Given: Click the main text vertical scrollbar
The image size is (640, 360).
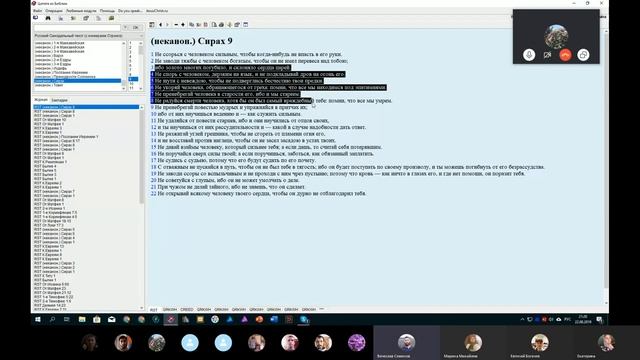Looking at the screenshot, I should [606, 167].
